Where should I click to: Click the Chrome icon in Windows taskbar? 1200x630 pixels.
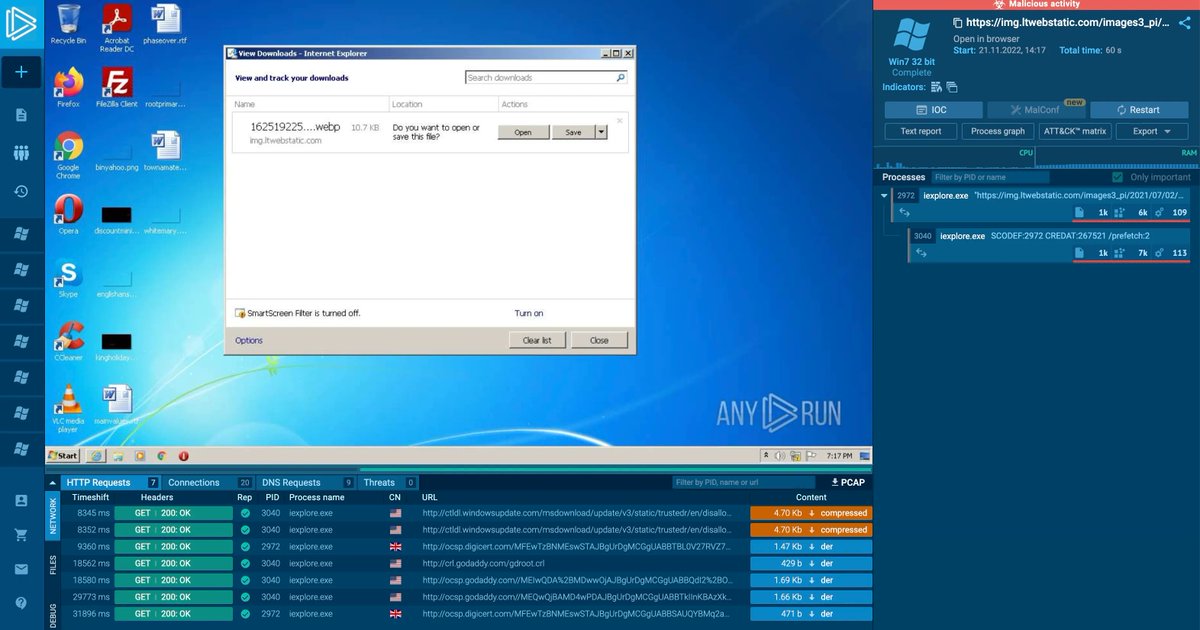click(161, 455)
